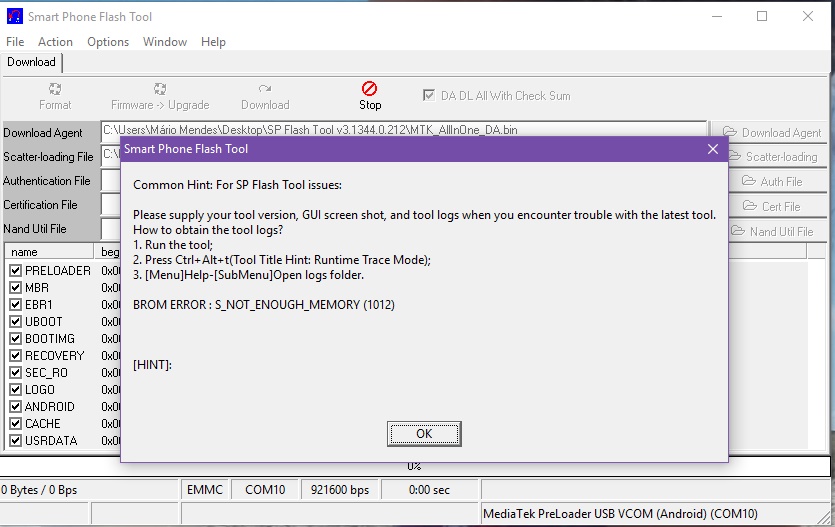Click the Download Agent path field

coord(400,131)
